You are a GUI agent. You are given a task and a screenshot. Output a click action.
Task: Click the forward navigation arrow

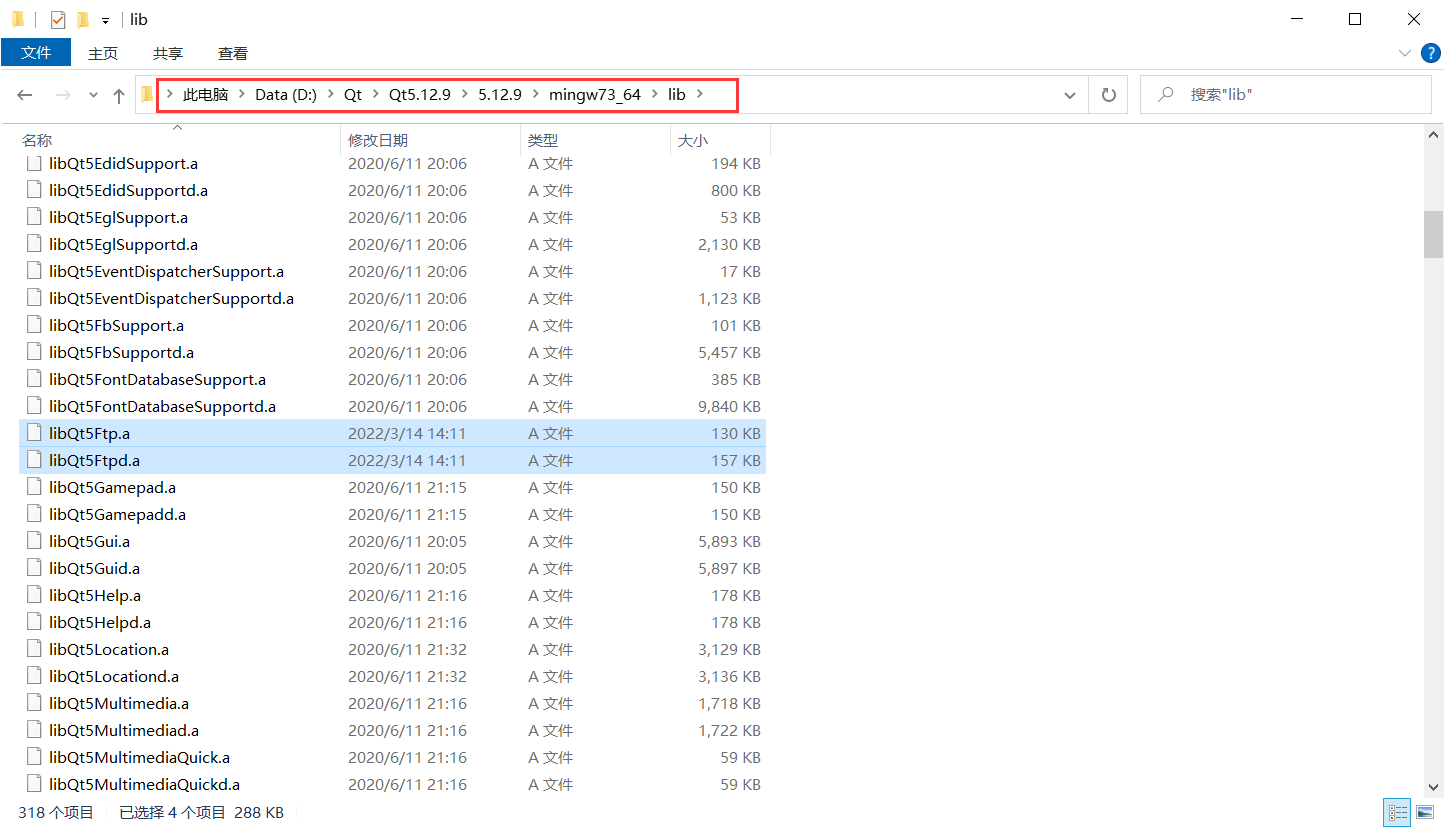62,95
